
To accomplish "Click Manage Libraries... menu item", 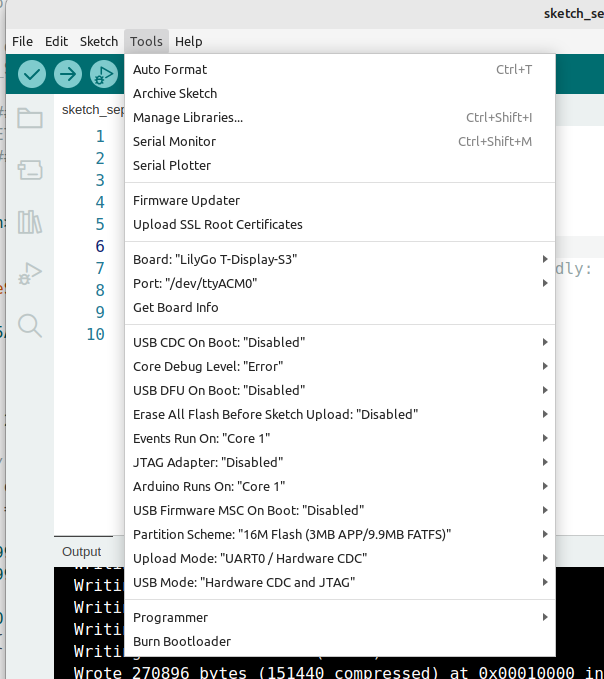I will [x=188, y=118].
